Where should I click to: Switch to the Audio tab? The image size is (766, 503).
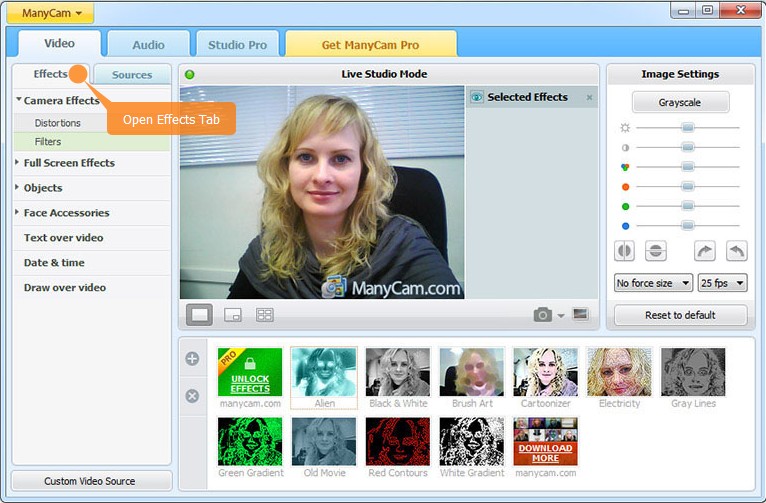[x=149, y=45]
